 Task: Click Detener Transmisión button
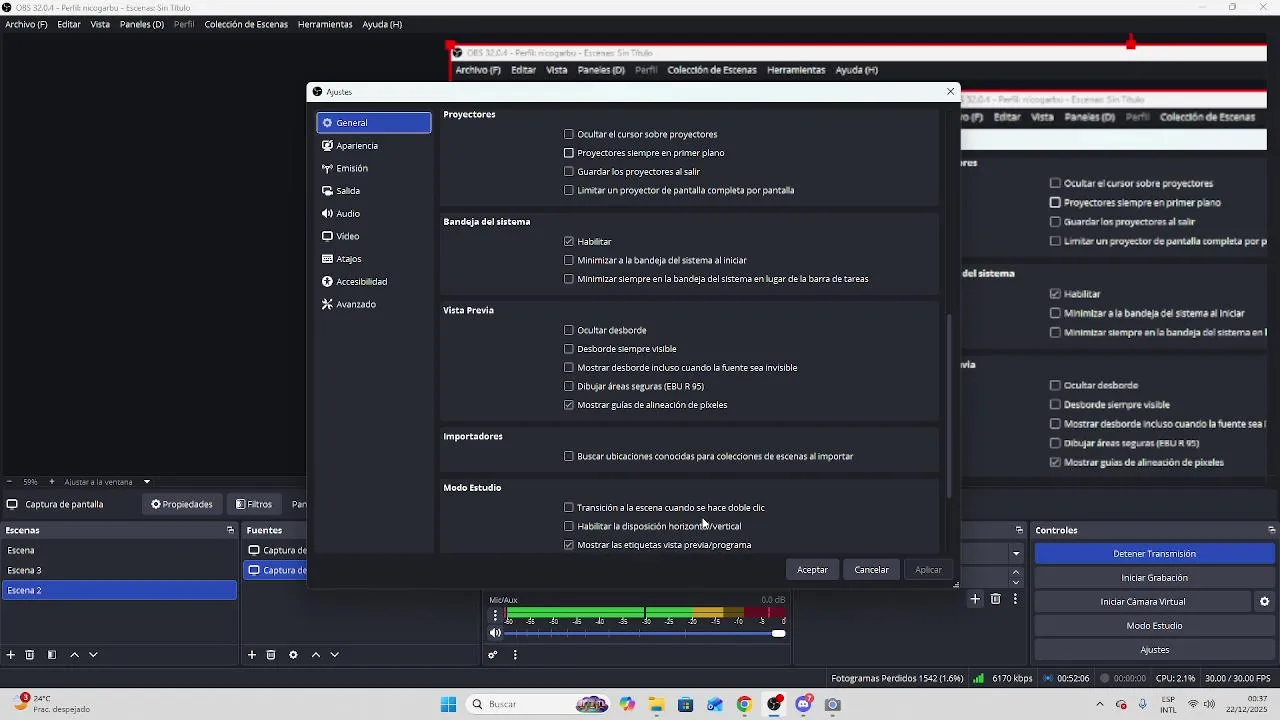1154,554
